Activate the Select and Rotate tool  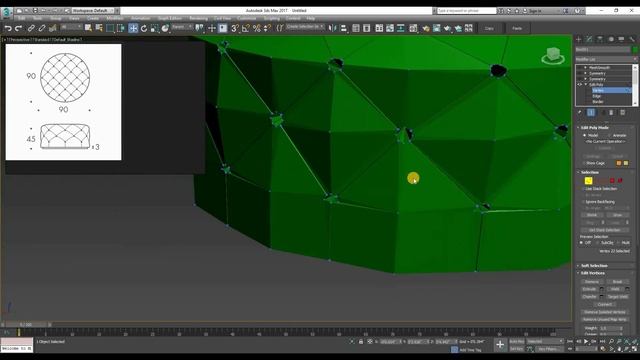144,28
